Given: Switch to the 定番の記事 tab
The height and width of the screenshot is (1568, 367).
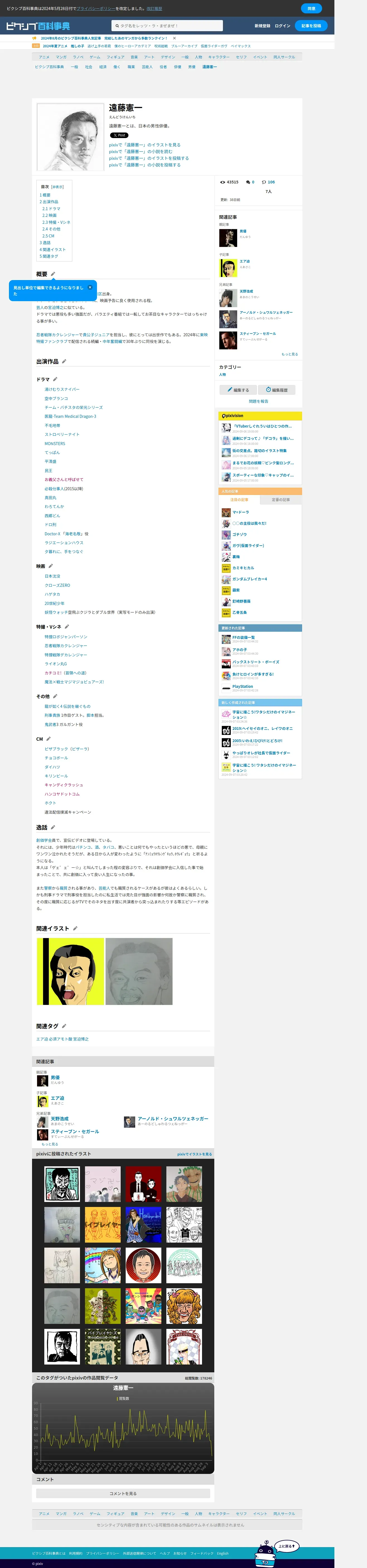Looking at the screenshot, I should tap(281, 500).
